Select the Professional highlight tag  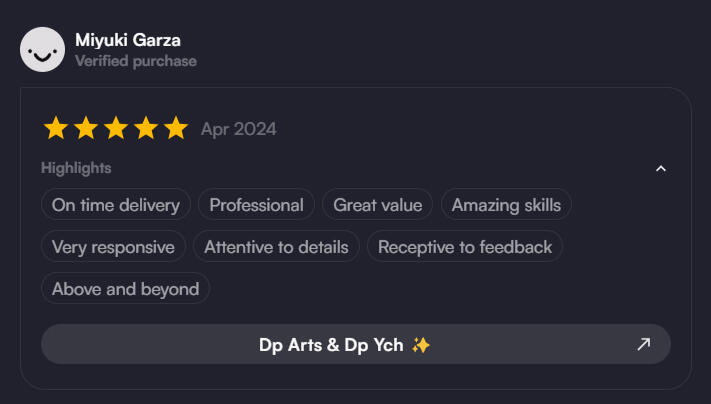[x=256, y=205]
